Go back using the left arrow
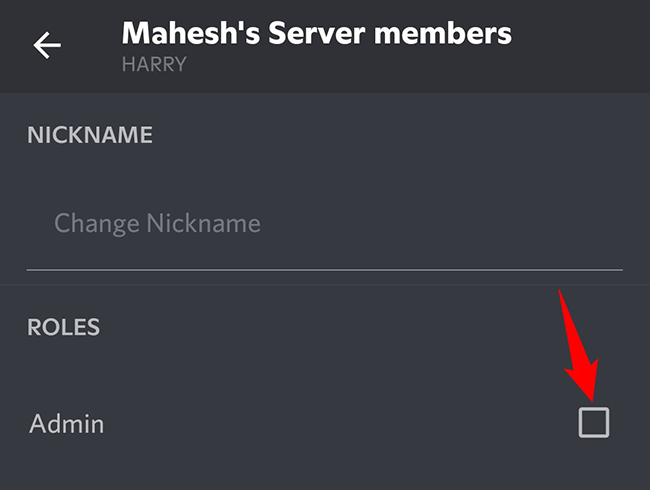This screenshot has width=650, height=490. pos(47,45)
